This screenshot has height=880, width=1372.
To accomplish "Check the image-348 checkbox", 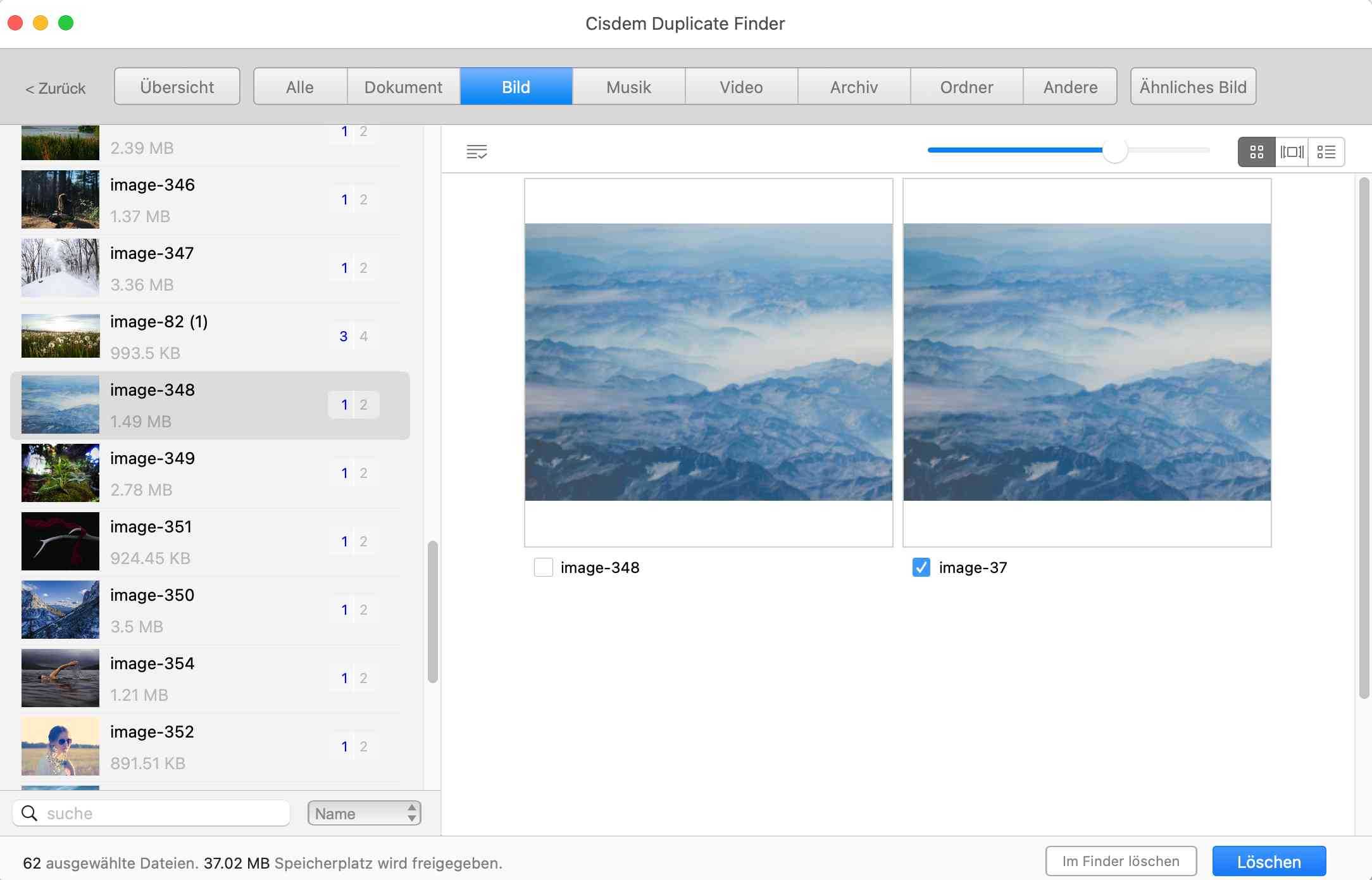I will click(544, 567).
